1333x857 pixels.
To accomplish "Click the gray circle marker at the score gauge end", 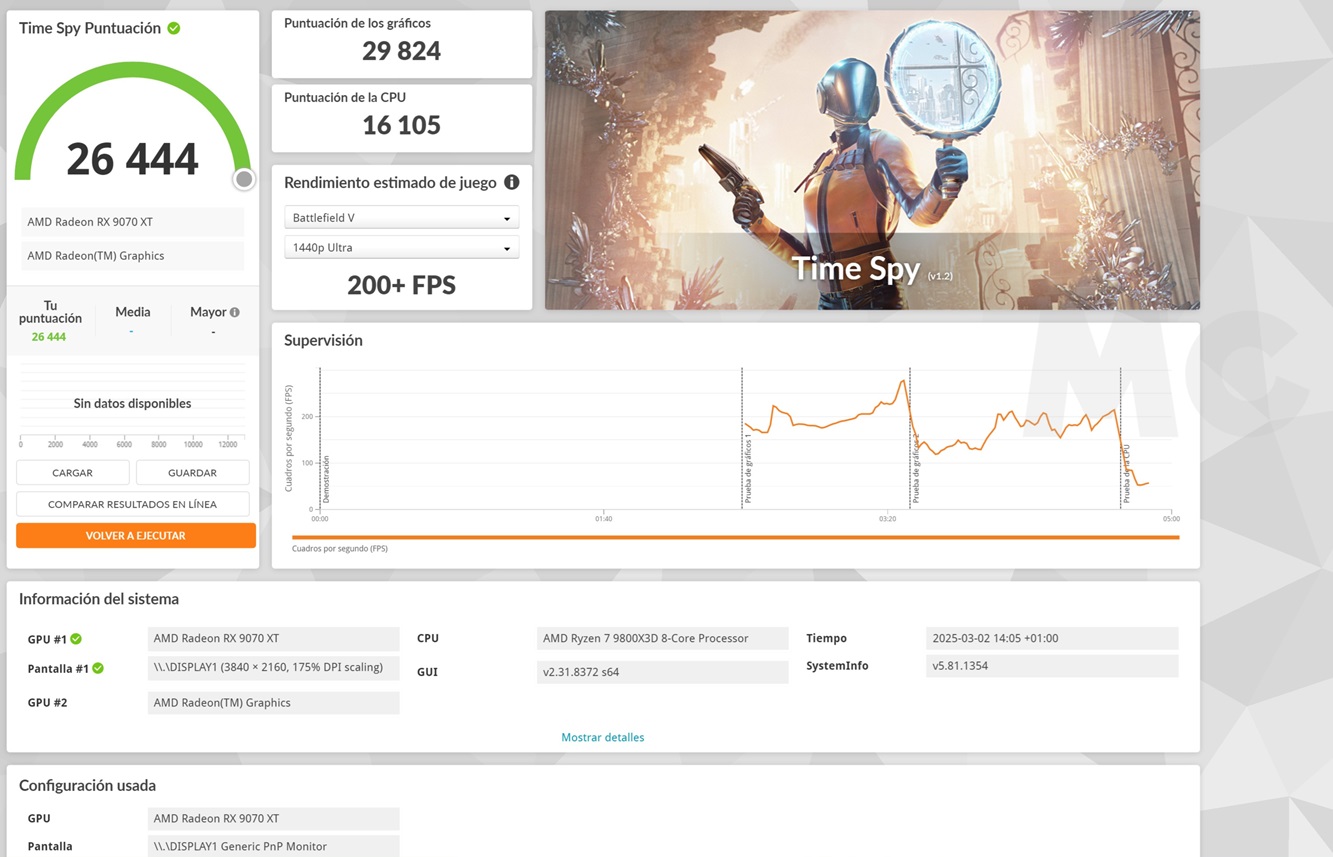I will pos(243,179).
